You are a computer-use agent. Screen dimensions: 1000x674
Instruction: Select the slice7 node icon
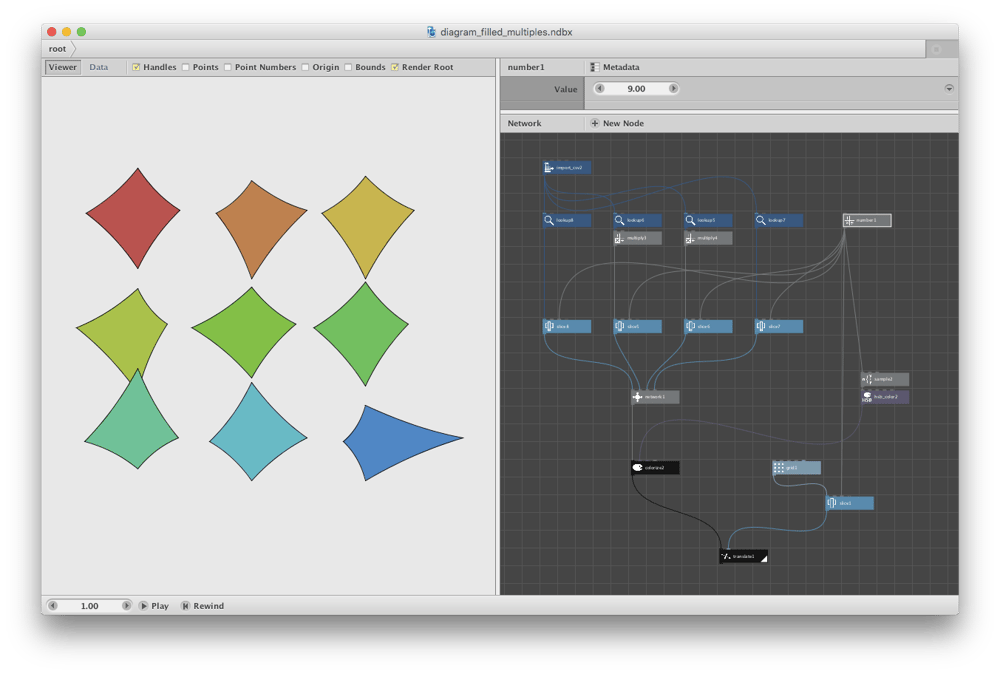[761, 326]
